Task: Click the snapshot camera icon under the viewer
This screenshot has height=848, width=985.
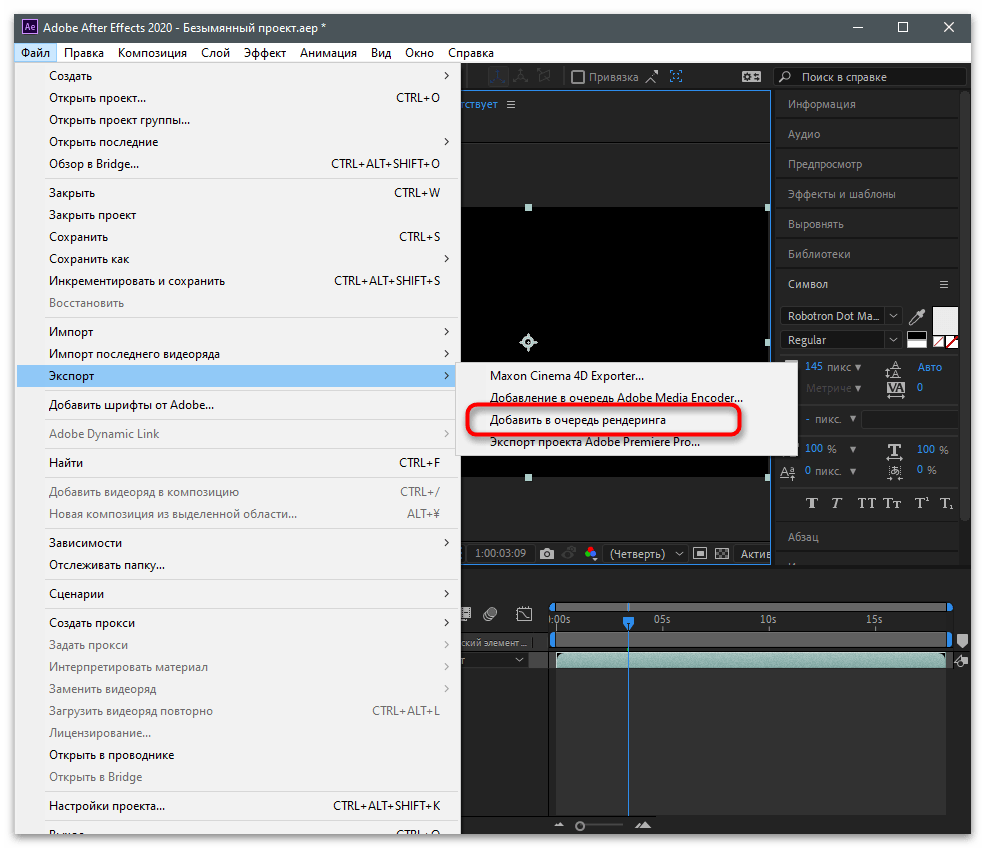Action: coord(547,554)
